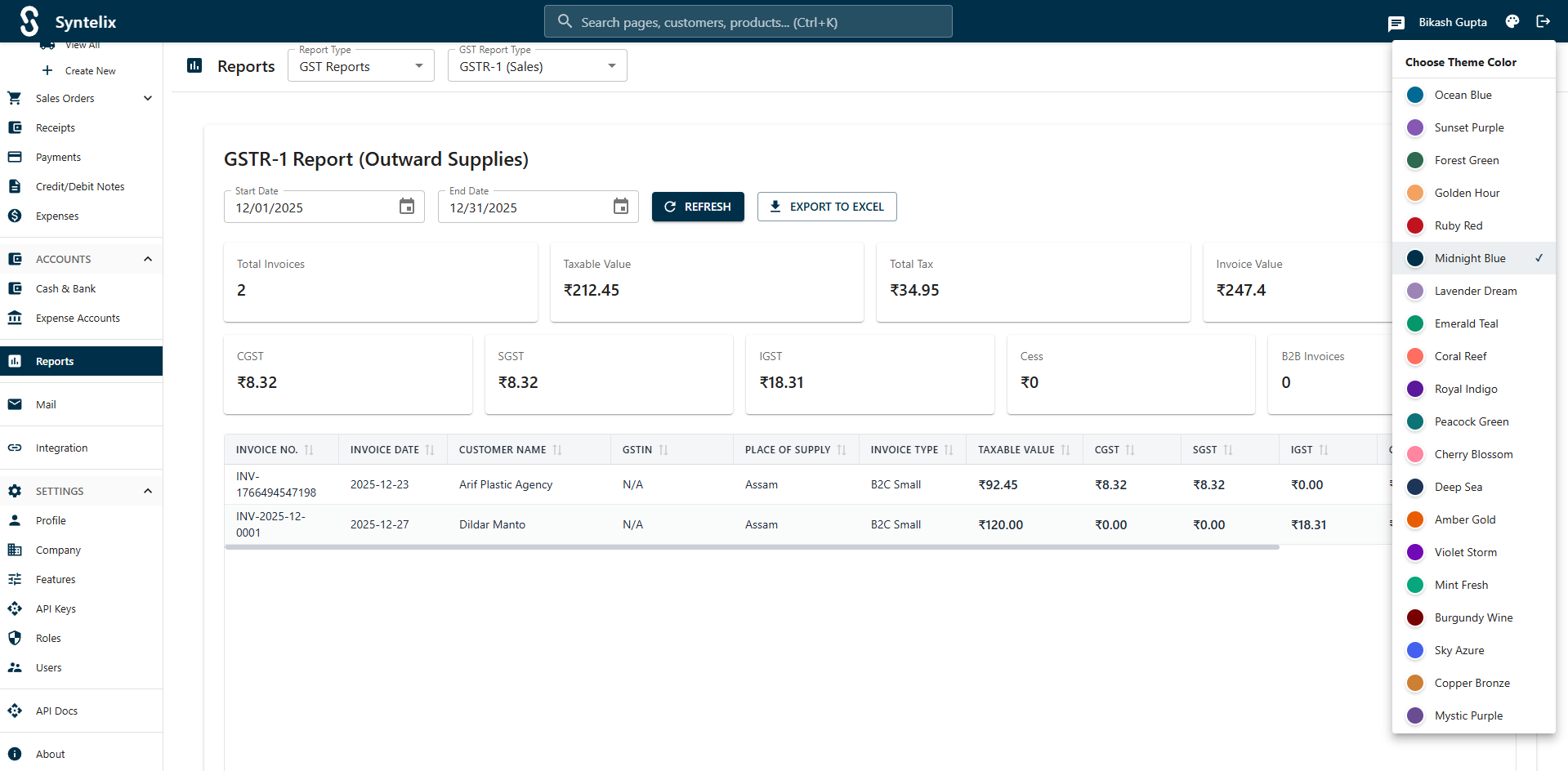Image resolution: width=1568 pixels, height=771 pixels.
Task: Click the logout icon top right
Action: point(1543,21)
